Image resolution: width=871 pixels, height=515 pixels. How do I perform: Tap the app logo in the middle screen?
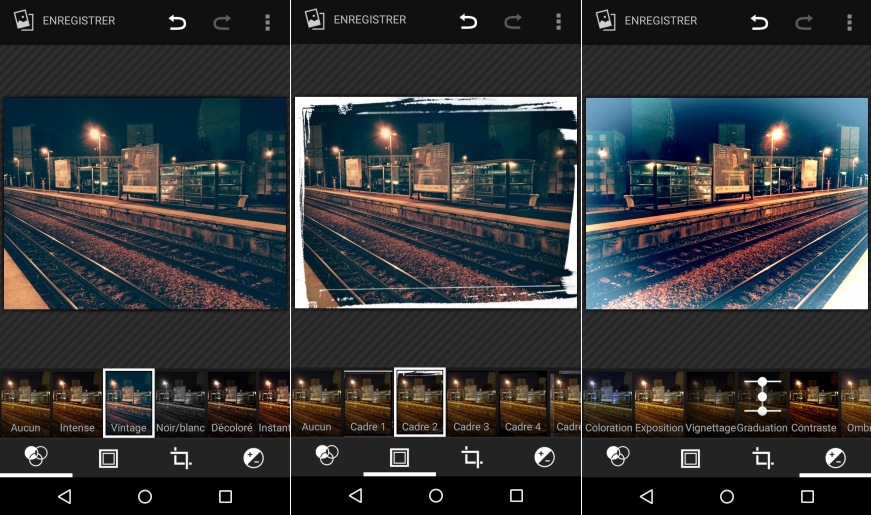click(x=315, y=20)
